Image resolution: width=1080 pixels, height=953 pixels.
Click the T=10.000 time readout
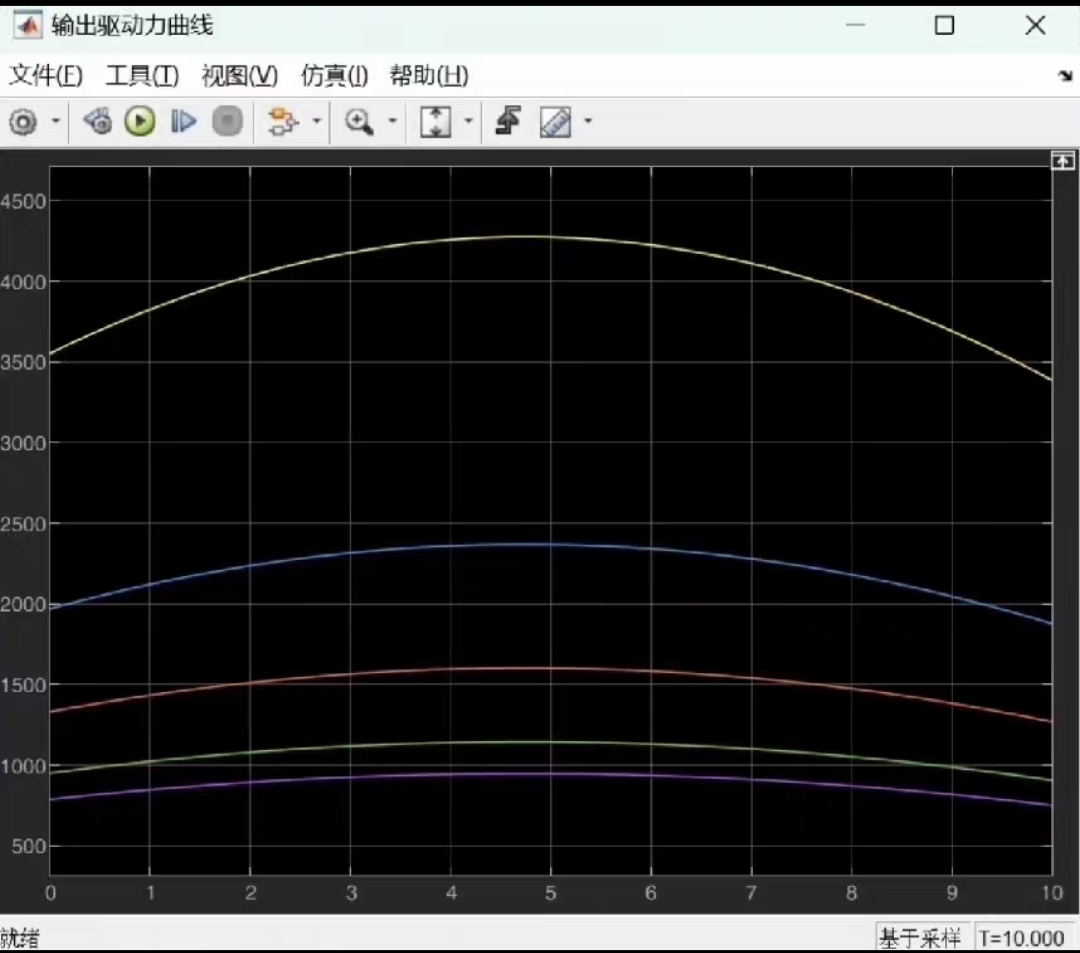1021,938
